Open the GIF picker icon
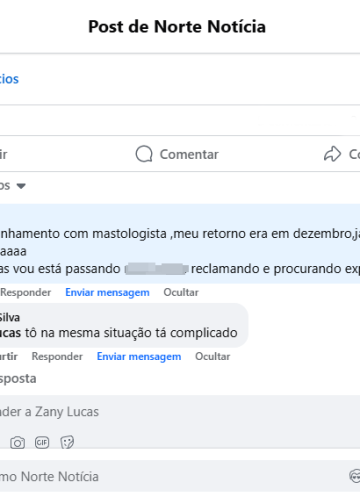Image resolution: width=360 pixels, height=504 pixels. coord(42,442)
